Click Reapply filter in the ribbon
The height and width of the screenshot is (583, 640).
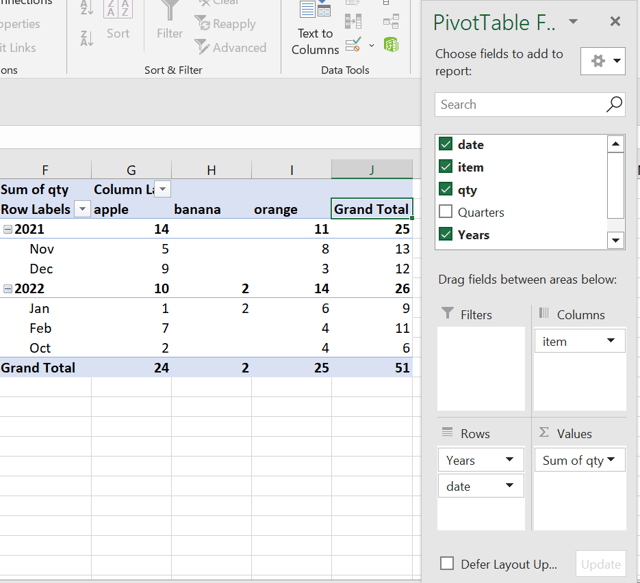click(x=225, y=24)
